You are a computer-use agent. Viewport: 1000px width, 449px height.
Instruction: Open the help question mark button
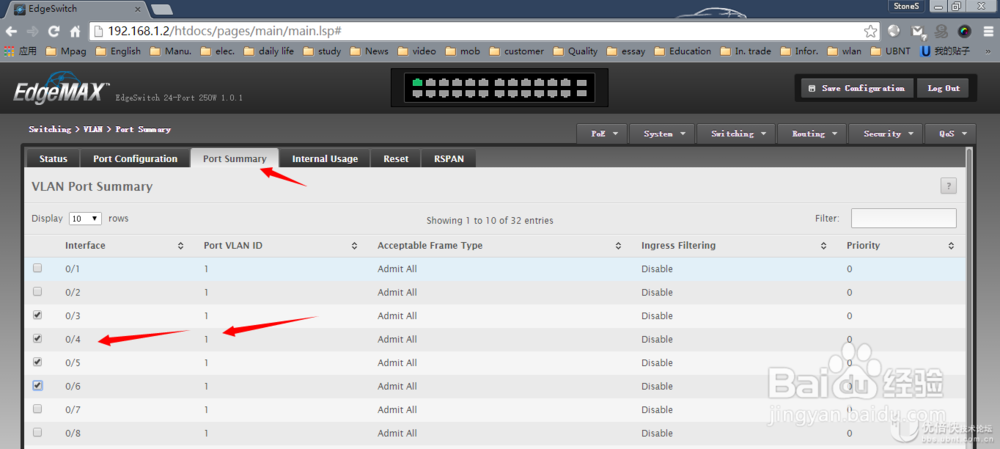[x=948, y=186]
